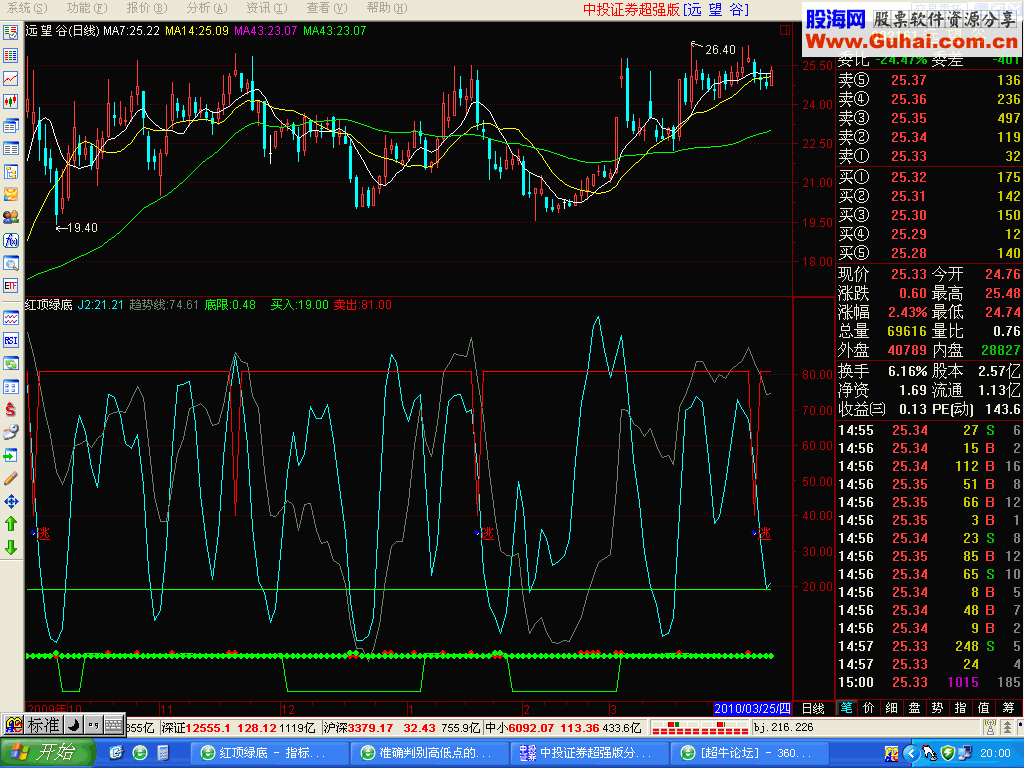Click the 沪深 index status entry
The width and height of the screenshot is (1024, 768).
[x=401, y=728]
